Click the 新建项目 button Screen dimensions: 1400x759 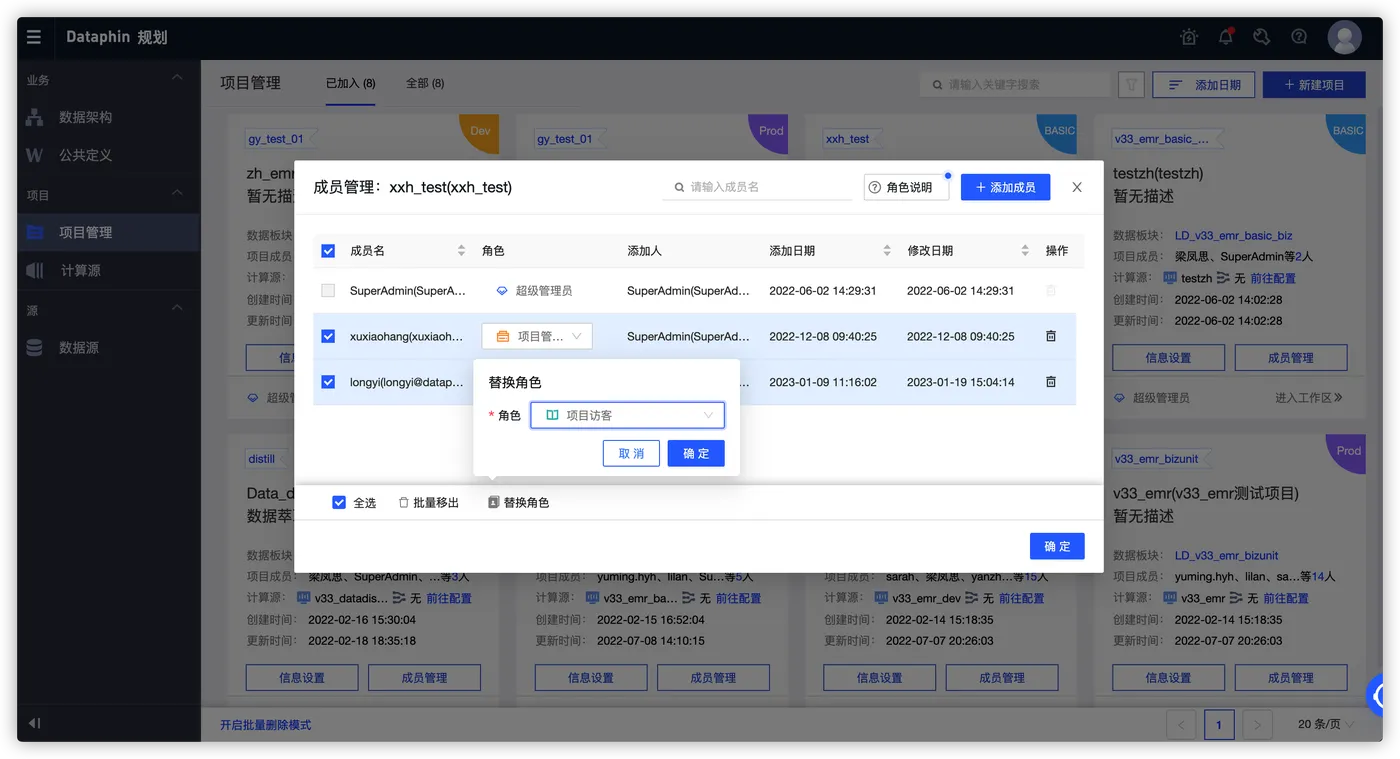pos(1314,85)
